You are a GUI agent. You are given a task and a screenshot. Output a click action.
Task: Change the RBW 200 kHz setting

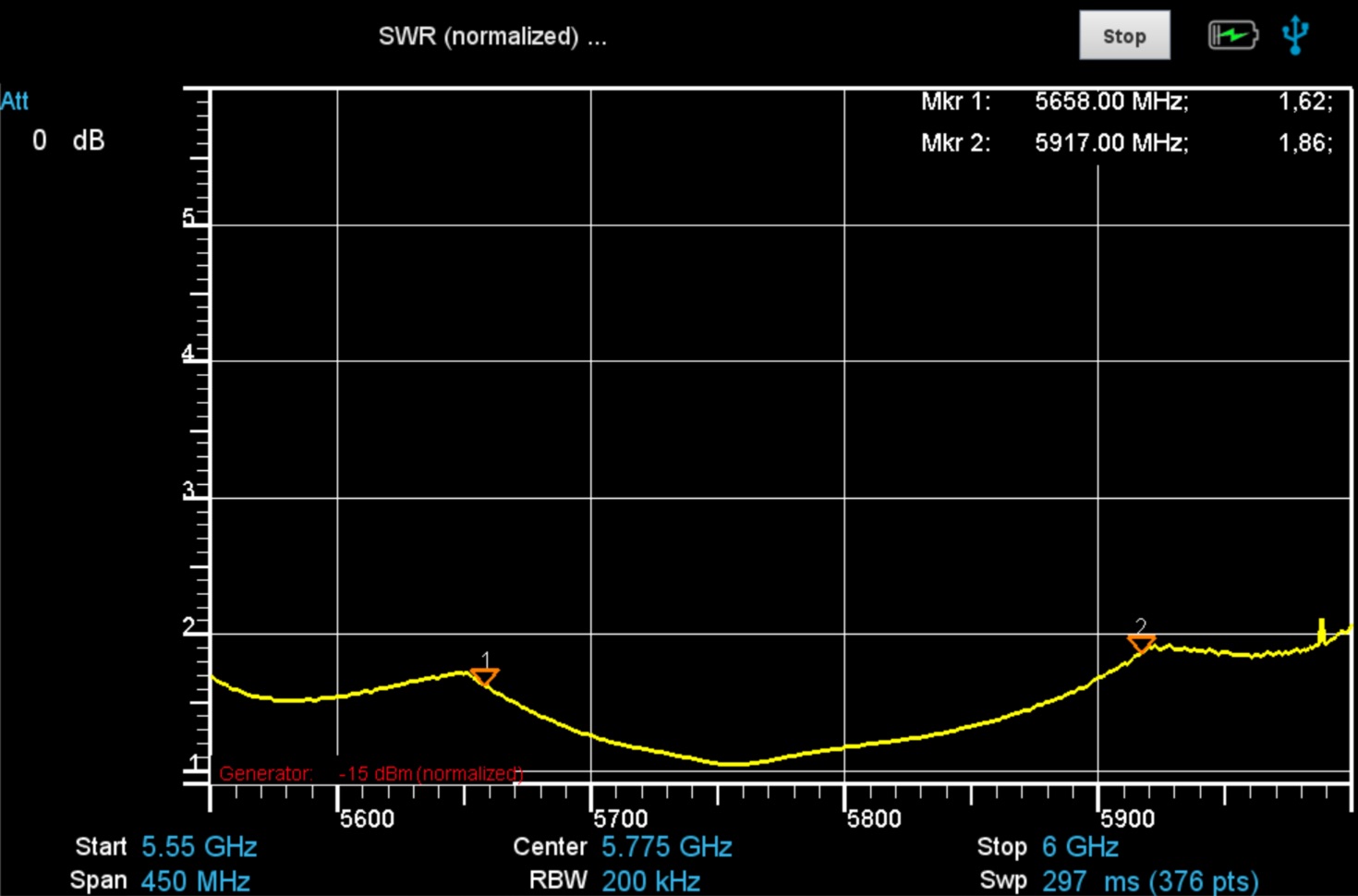click(650, 880)
